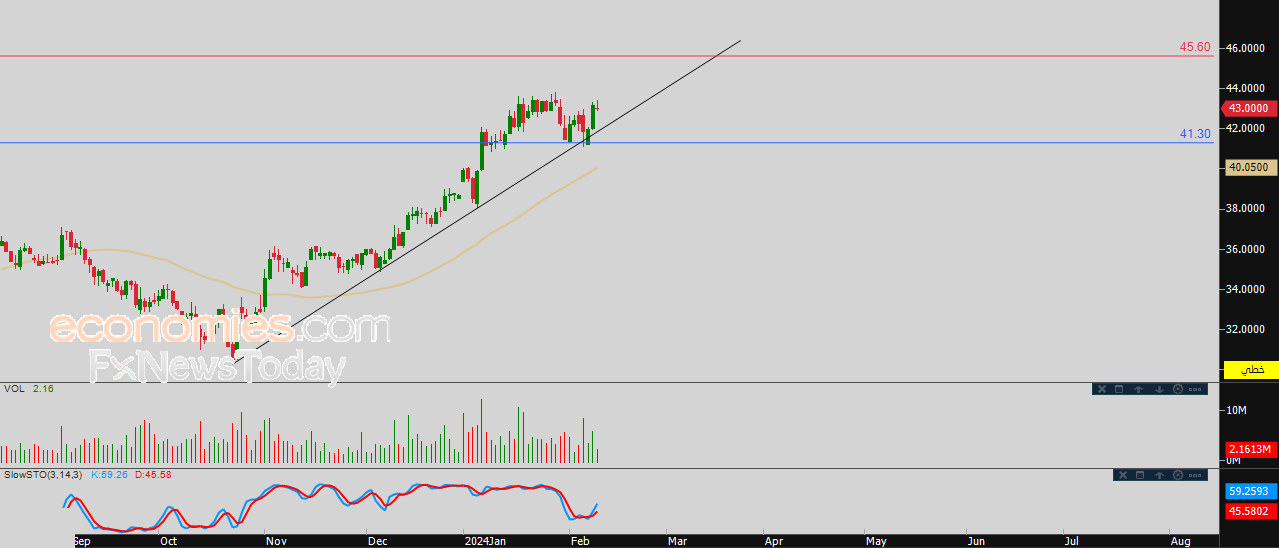Screen dimensions: 1279x548
Task: Open more options for VOL panel
Action: click(x=1195, y=389)
